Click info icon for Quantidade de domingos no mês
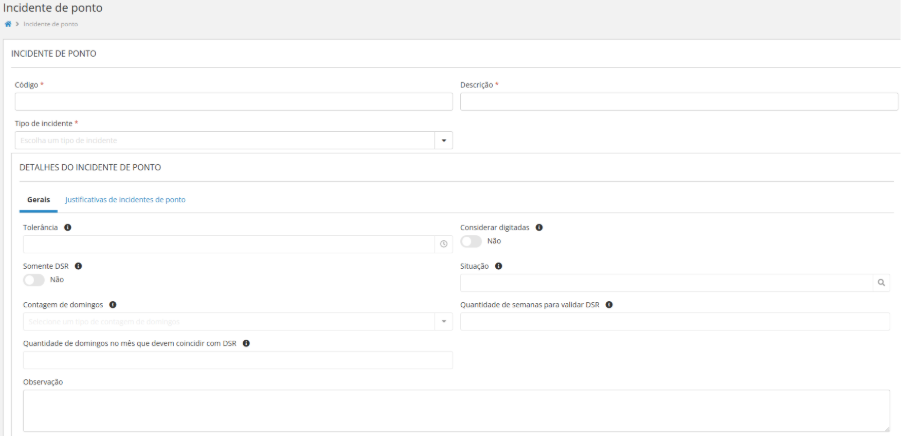 [x=246, y=344]
